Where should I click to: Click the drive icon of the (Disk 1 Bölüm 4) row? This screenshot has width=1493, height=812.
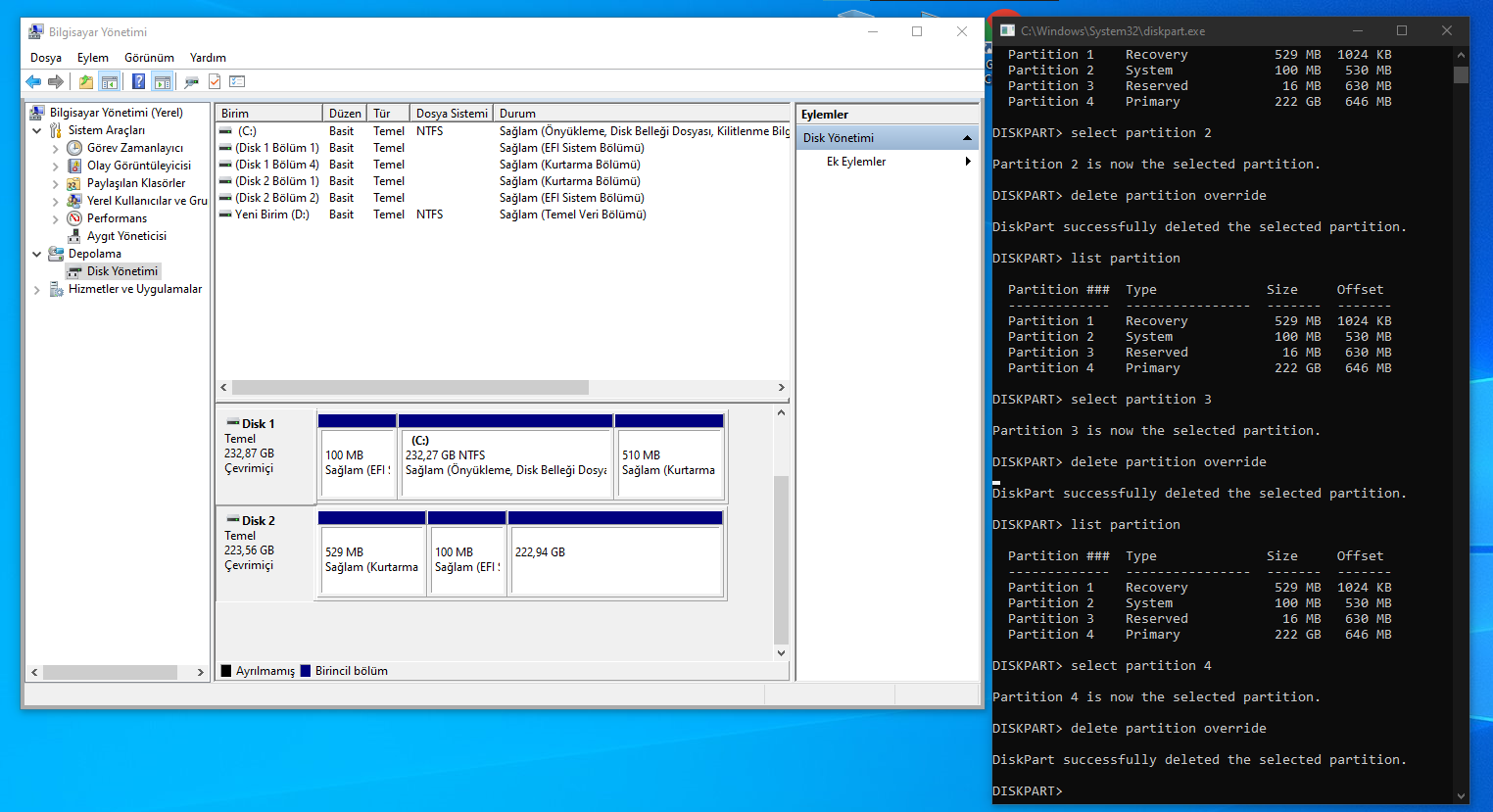[225, 165]
